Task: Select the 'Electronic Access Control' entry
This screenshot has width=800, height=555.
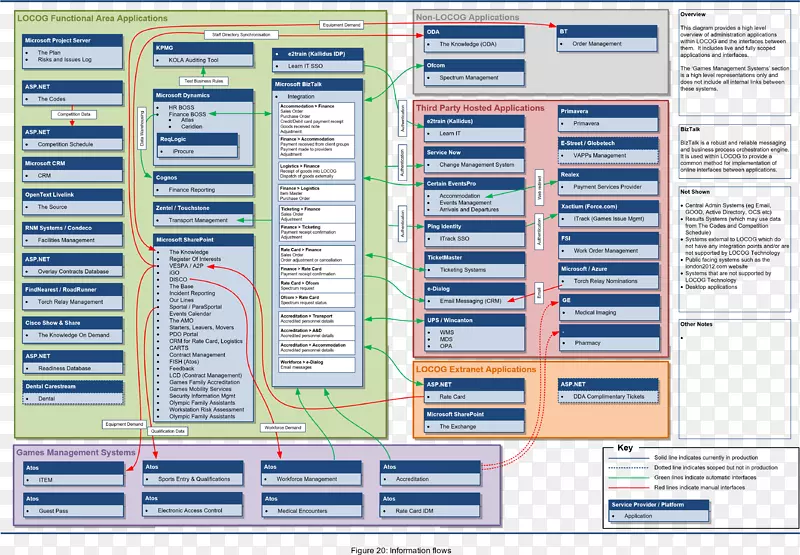Action: tap(190, 511)
